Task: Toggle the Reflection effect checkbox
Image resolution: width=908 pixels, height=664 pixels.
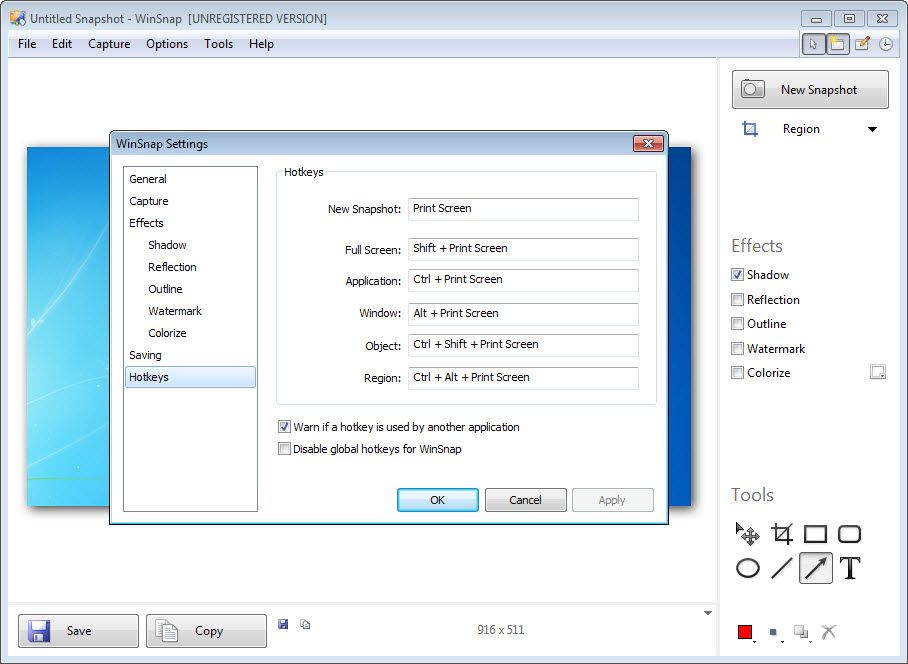Action: tap(737, 300)
